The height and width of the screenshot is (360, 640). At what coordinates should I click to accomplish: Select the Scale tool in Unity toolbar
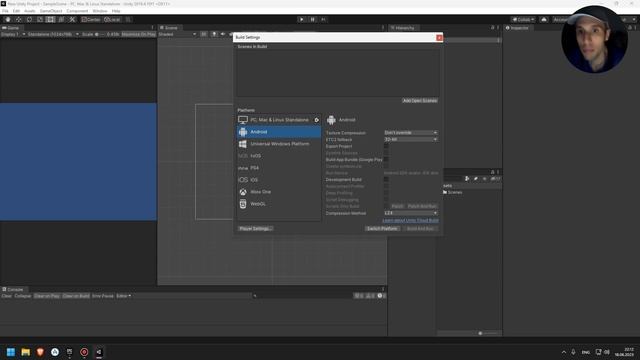40,20
